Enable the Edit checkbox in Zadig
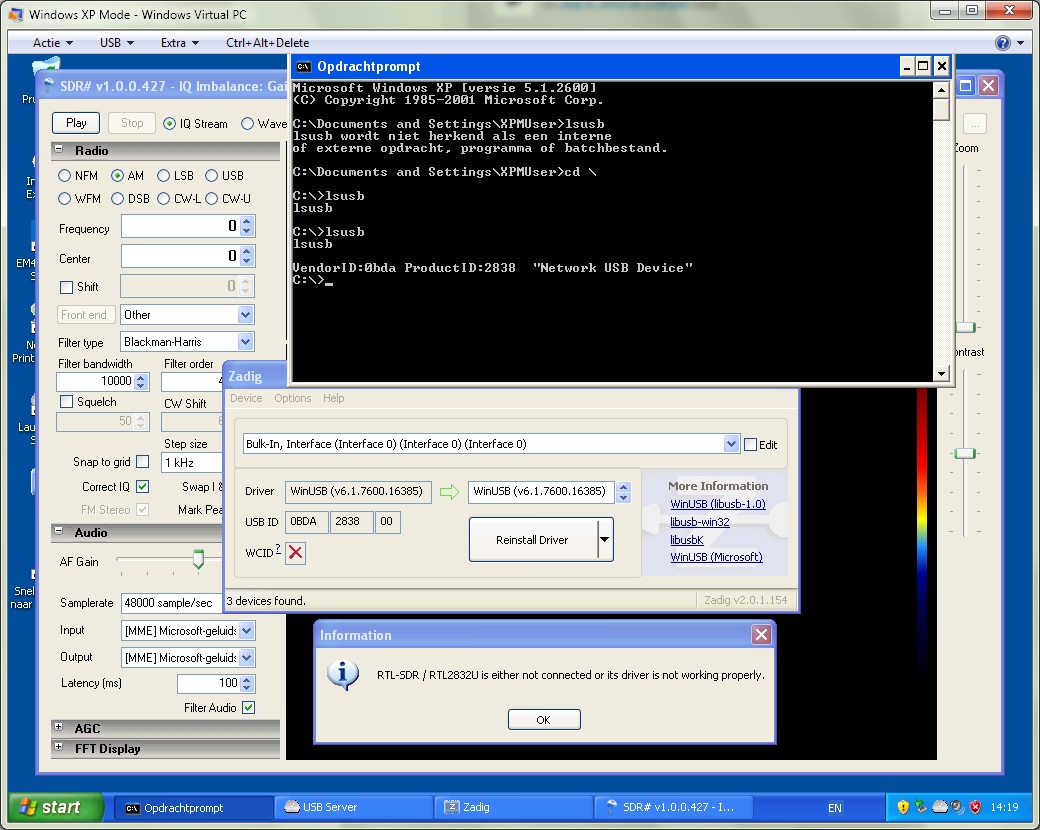 [751, 445]
